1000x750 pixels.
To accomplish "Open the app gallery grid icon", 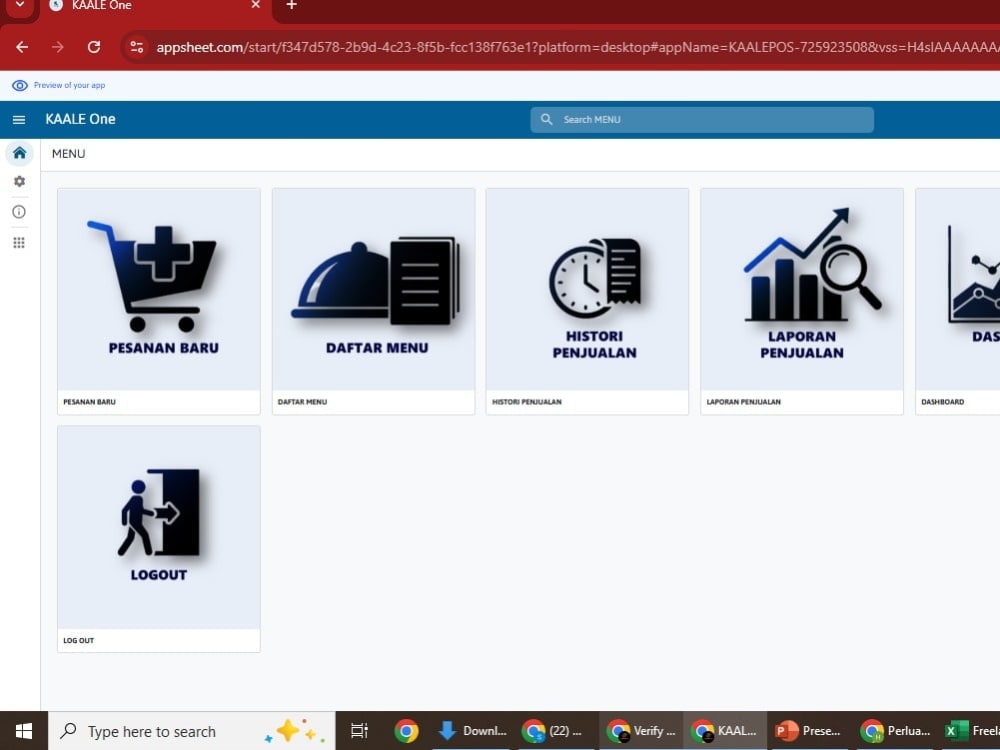I will (x=19, y=242).
